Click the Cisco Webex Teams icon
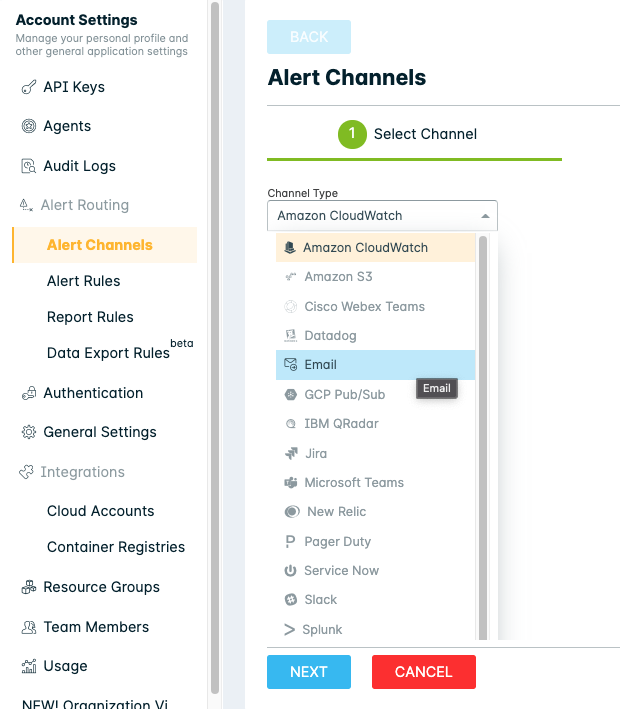This screenshot has height=709, width=620. (290, 307)
